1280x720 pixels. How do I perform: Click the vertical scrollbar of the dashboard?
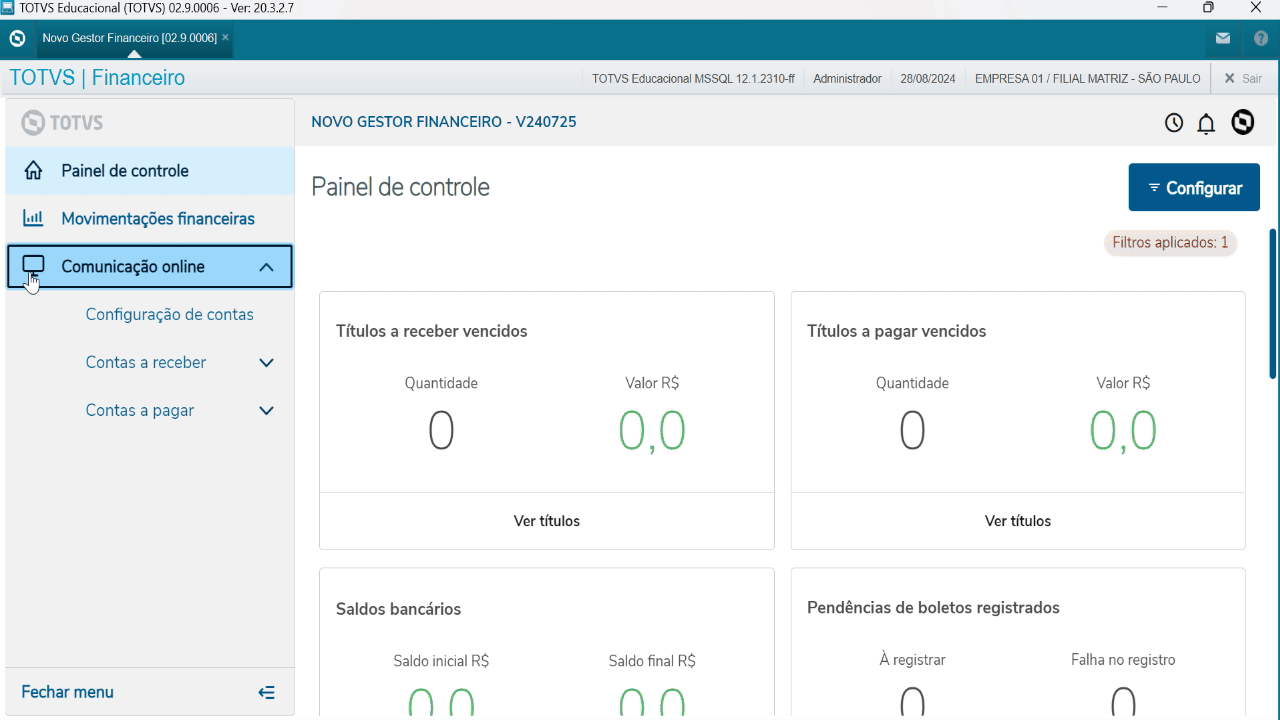[x=1273, y=304]
